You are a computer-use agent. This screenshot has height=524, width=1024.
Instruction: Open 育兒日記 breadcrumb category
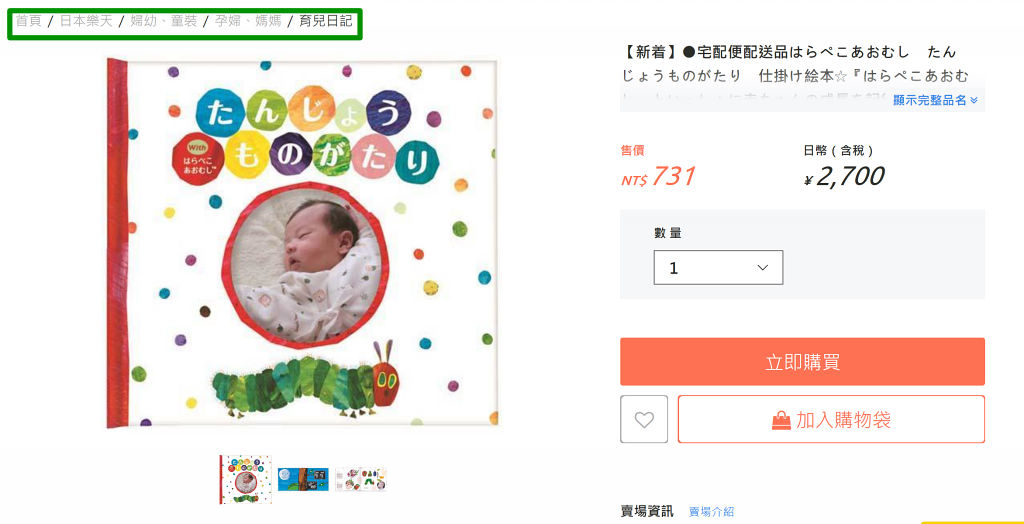[325, 21]
